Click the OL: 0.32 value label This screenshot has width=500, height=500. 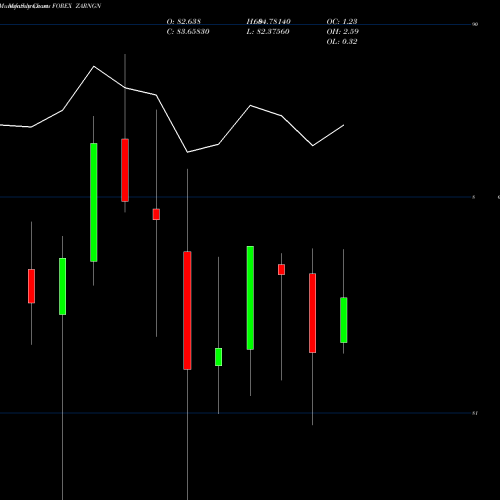pos(342,41)
